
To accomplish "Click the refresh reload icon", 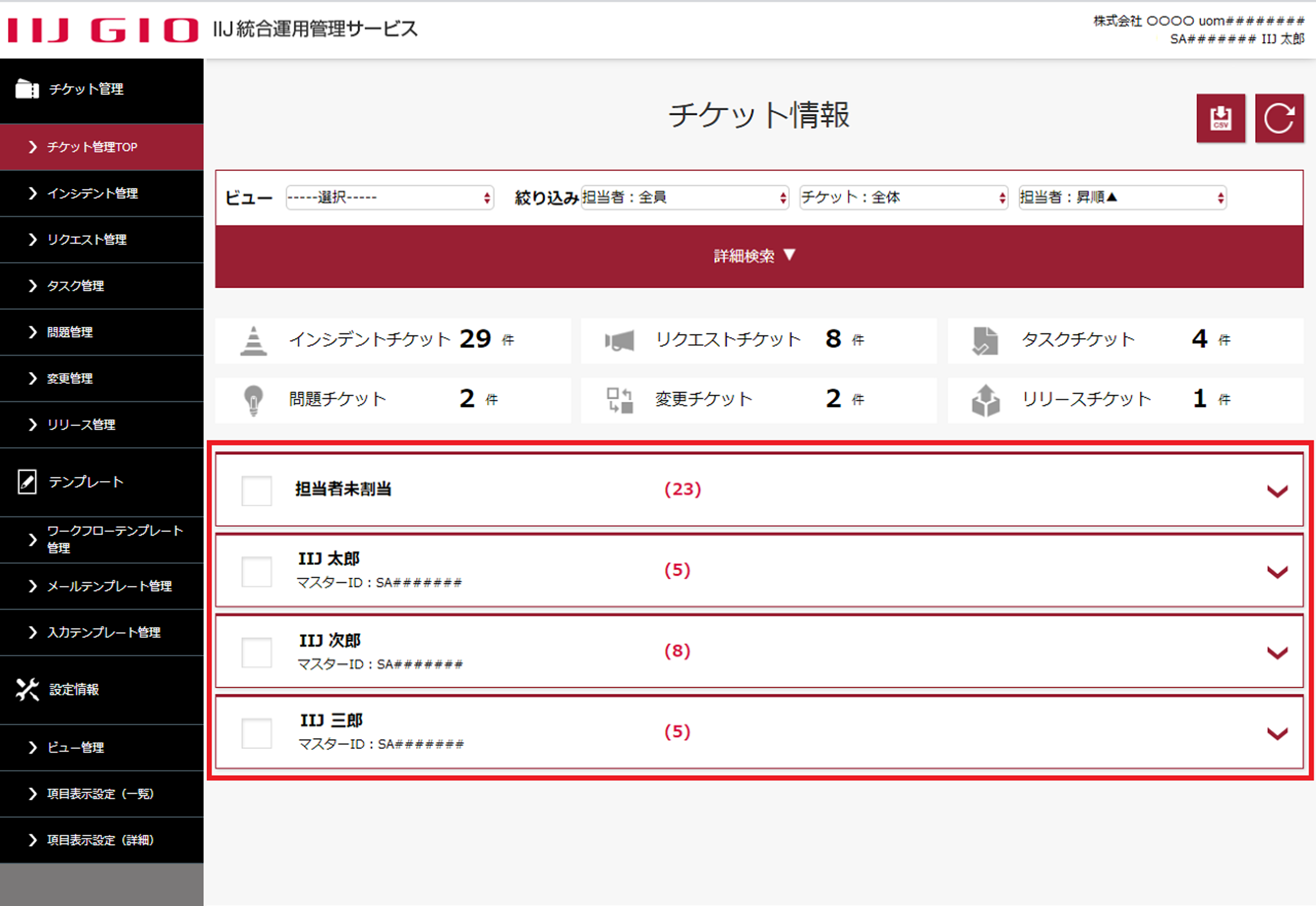I will click(1279, 118).
